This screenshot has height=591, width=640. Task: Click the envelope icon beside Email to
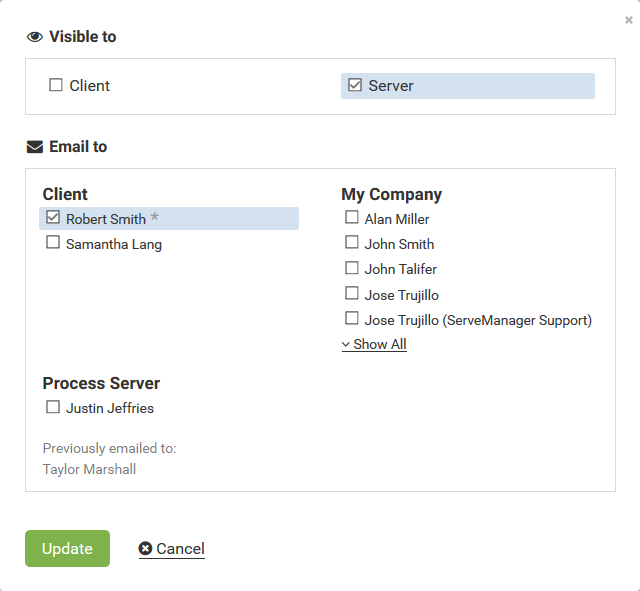tap(35, 147)
